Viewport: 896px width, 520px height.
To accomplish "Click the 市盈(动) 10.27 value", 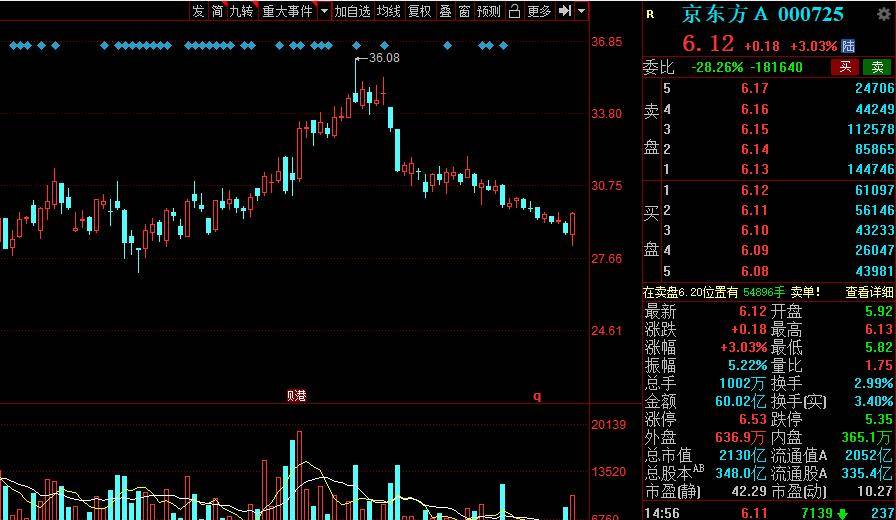I will (x=875, y=491).
